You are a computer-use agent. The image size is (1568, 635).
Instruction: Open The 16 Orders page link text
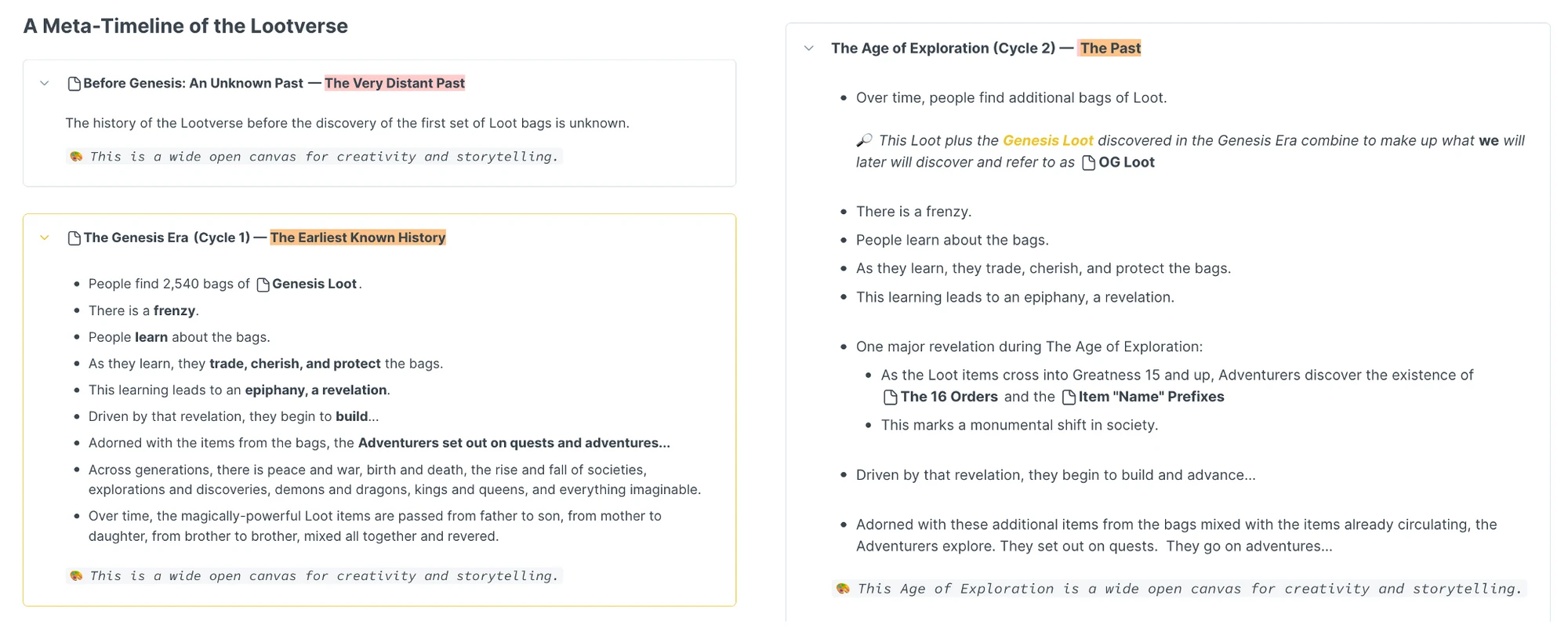949,397
